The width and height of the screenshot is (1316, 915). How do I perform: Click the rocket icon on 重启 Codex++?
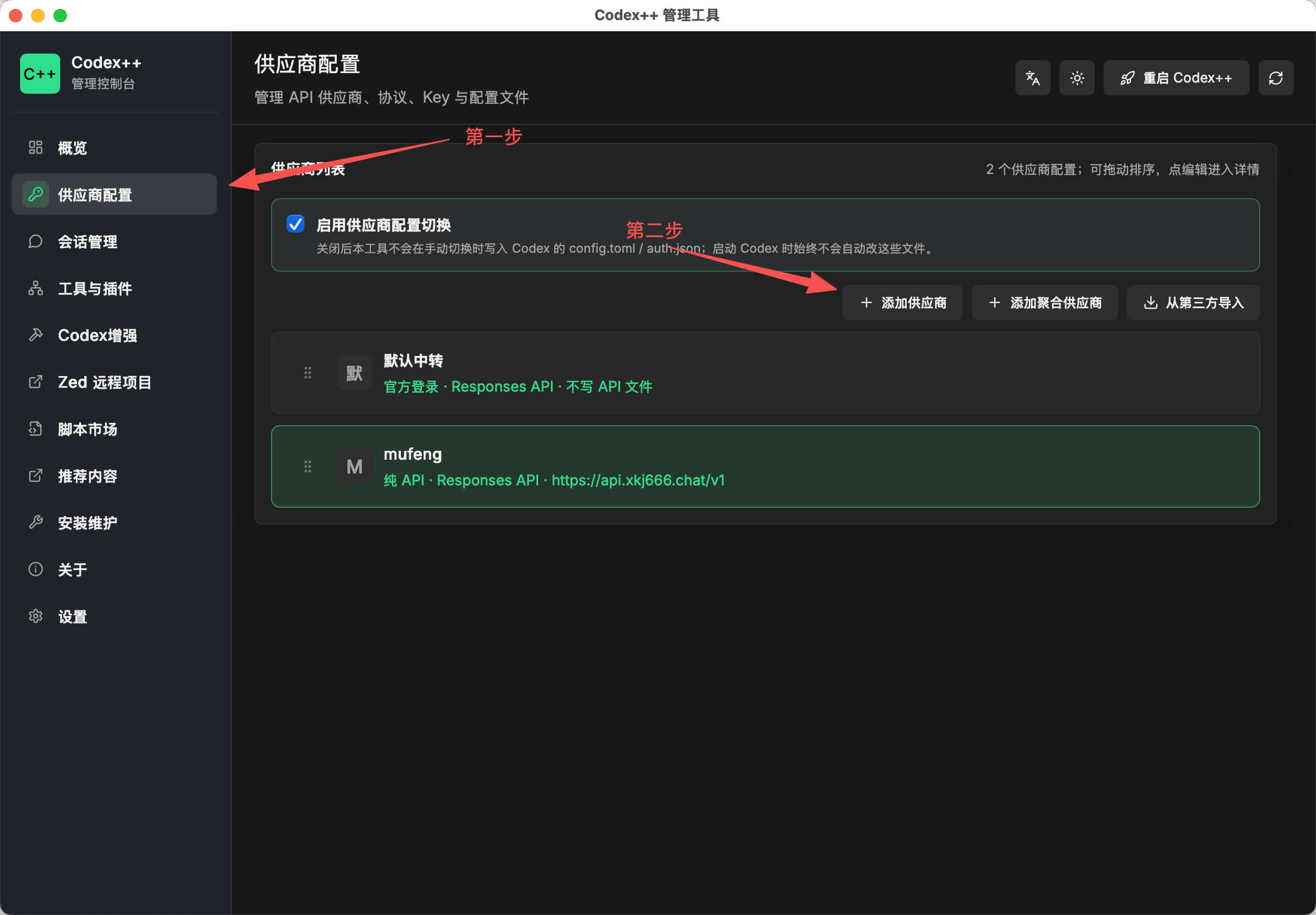pyautogui.click(x=1127, y=78)
